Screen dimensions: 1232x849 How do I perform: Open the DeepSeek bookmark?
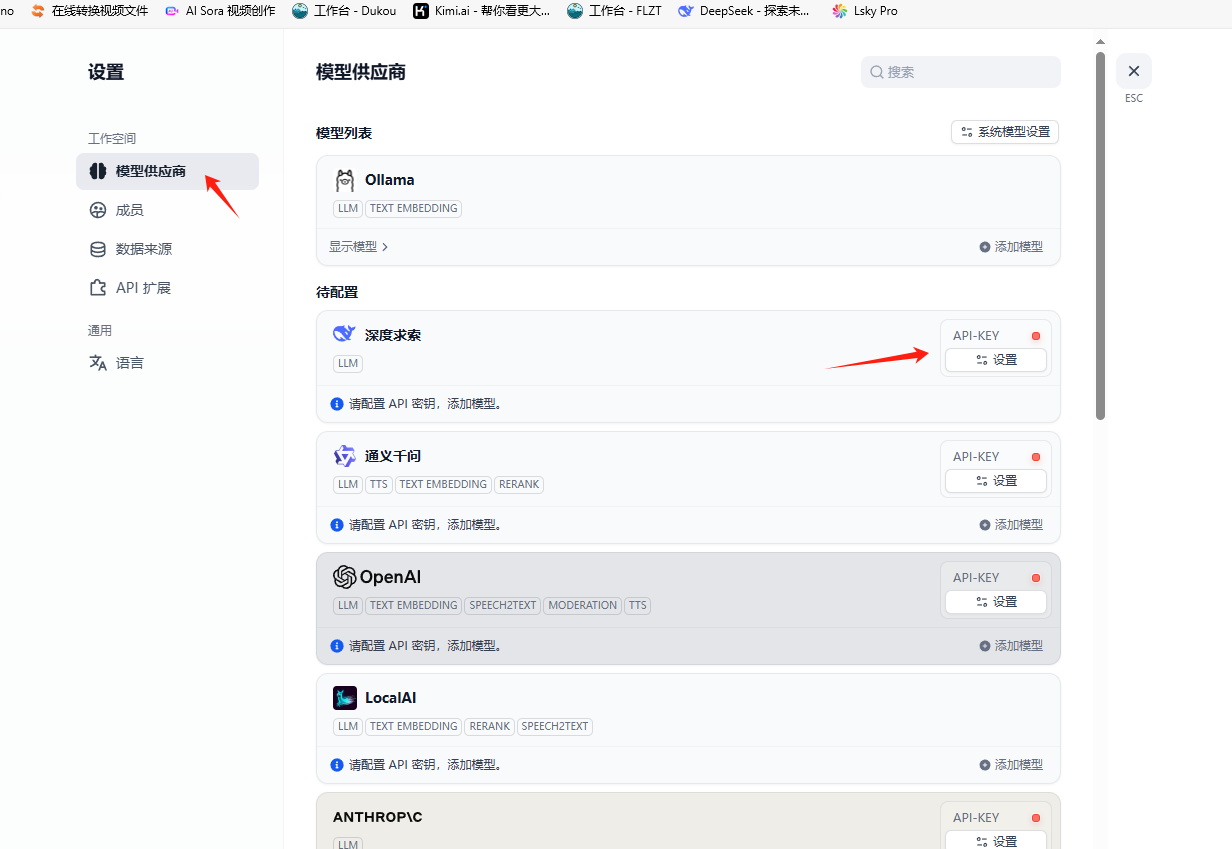[x=745, y=11]
